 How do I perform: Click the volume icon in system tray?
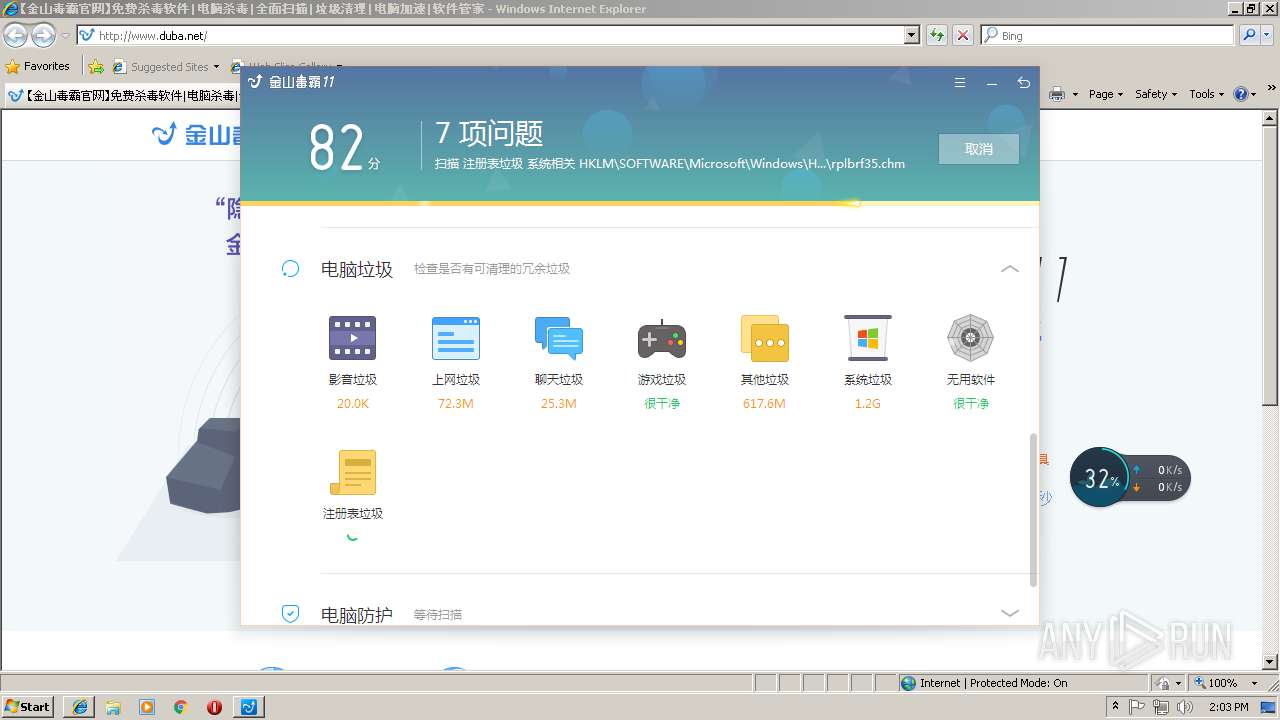(x=1185, y=707)
